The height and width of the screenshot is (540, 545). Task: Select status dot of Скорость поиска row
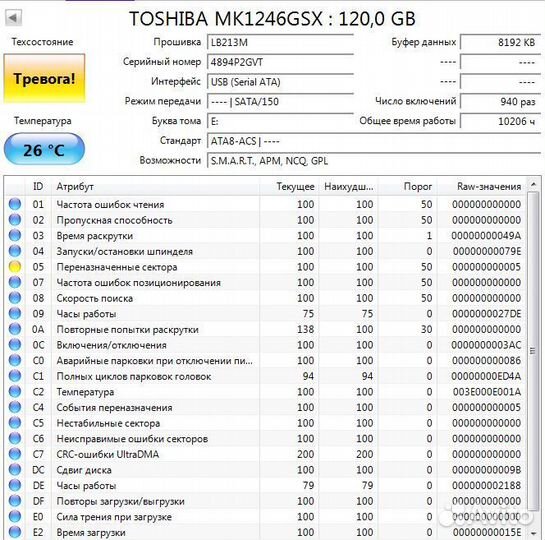tap(15, 298)
